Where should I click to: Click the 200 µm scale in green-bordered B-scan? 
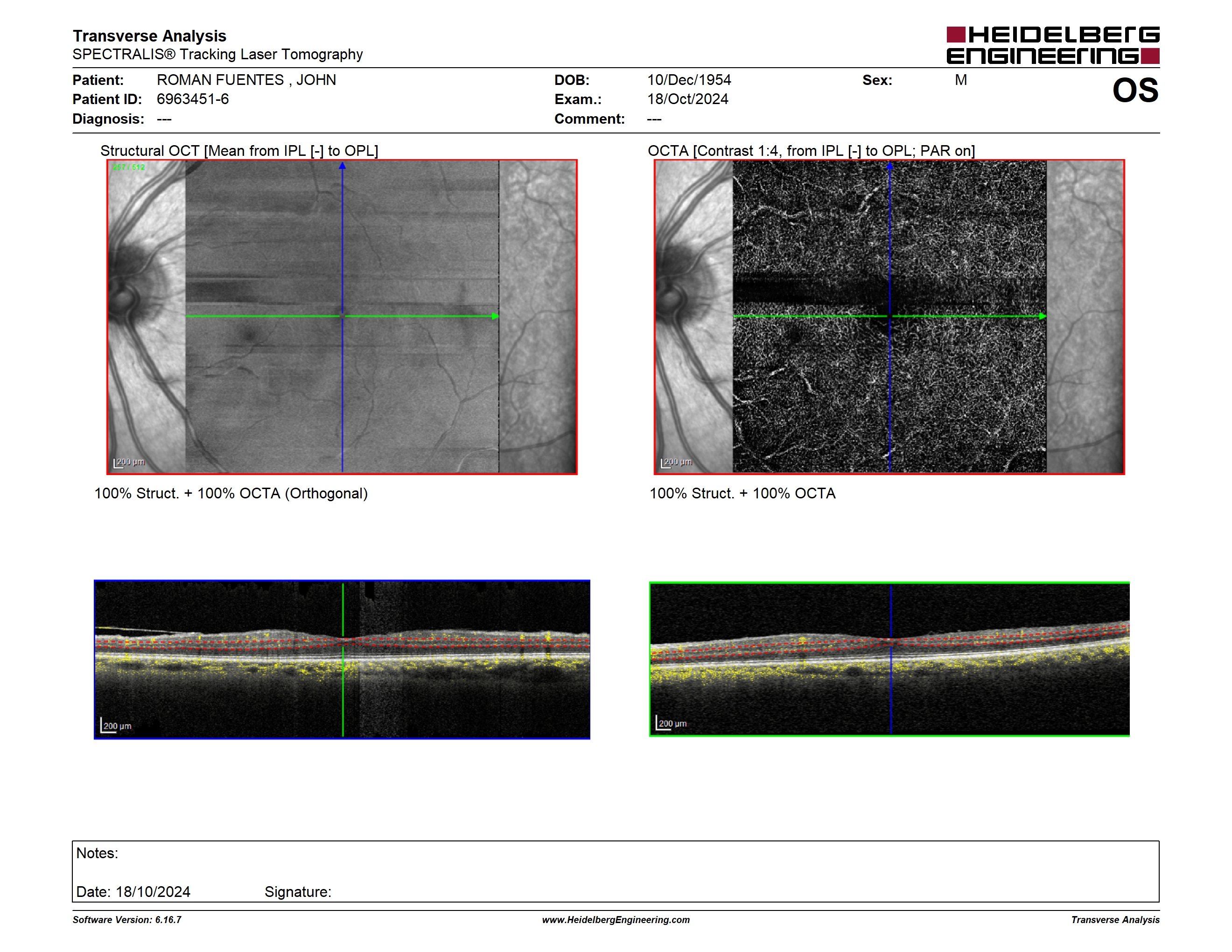(x=671, y=723)
